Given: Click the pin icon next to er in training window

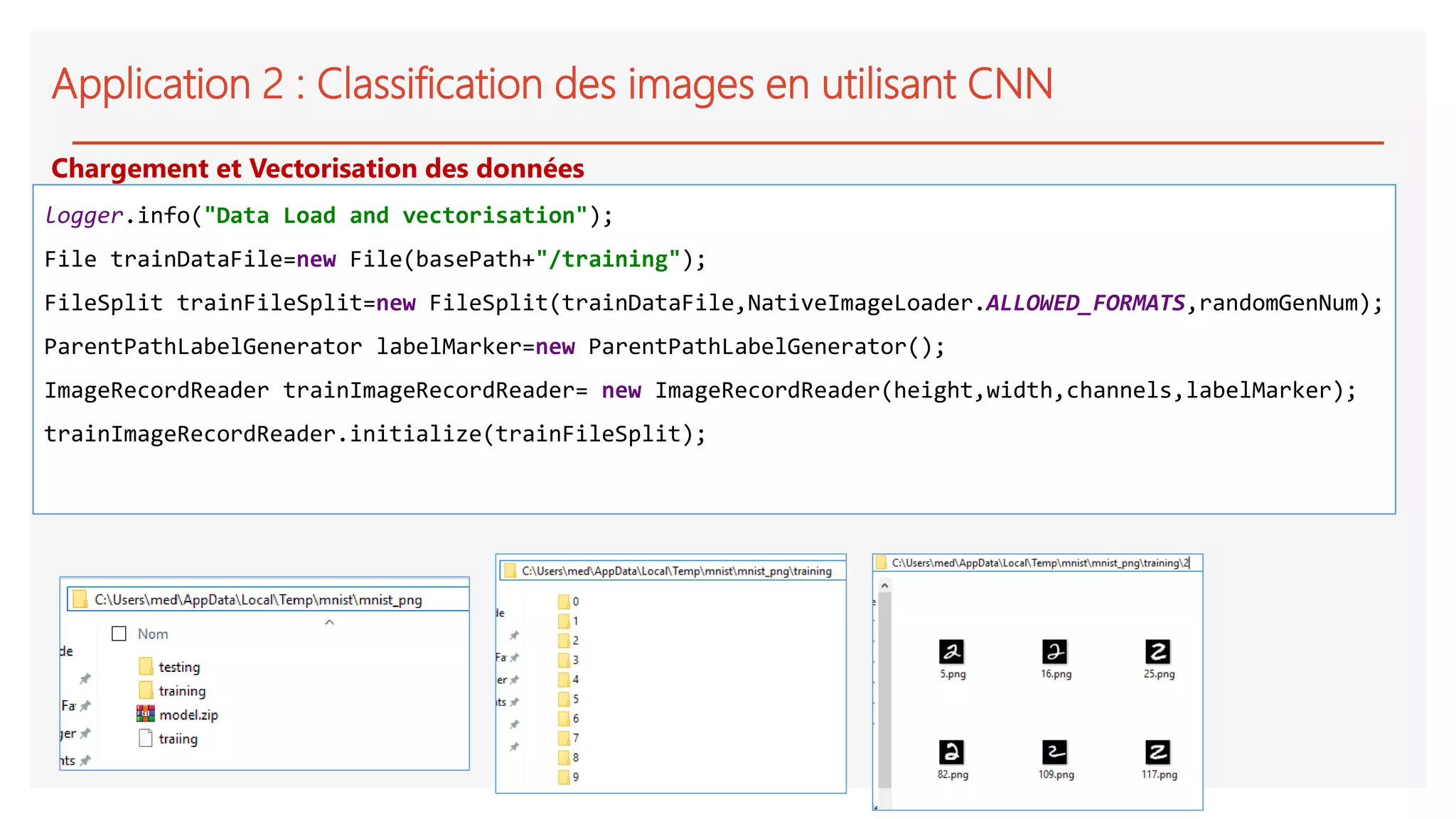Looking at the screenshot, I should (x=515, y=680).
